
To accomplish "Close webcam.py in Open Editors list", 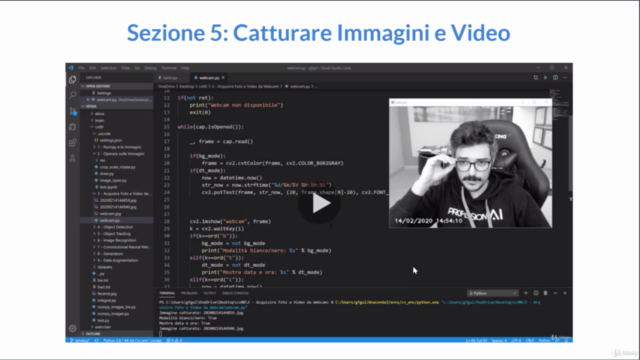I will point(88,100).
